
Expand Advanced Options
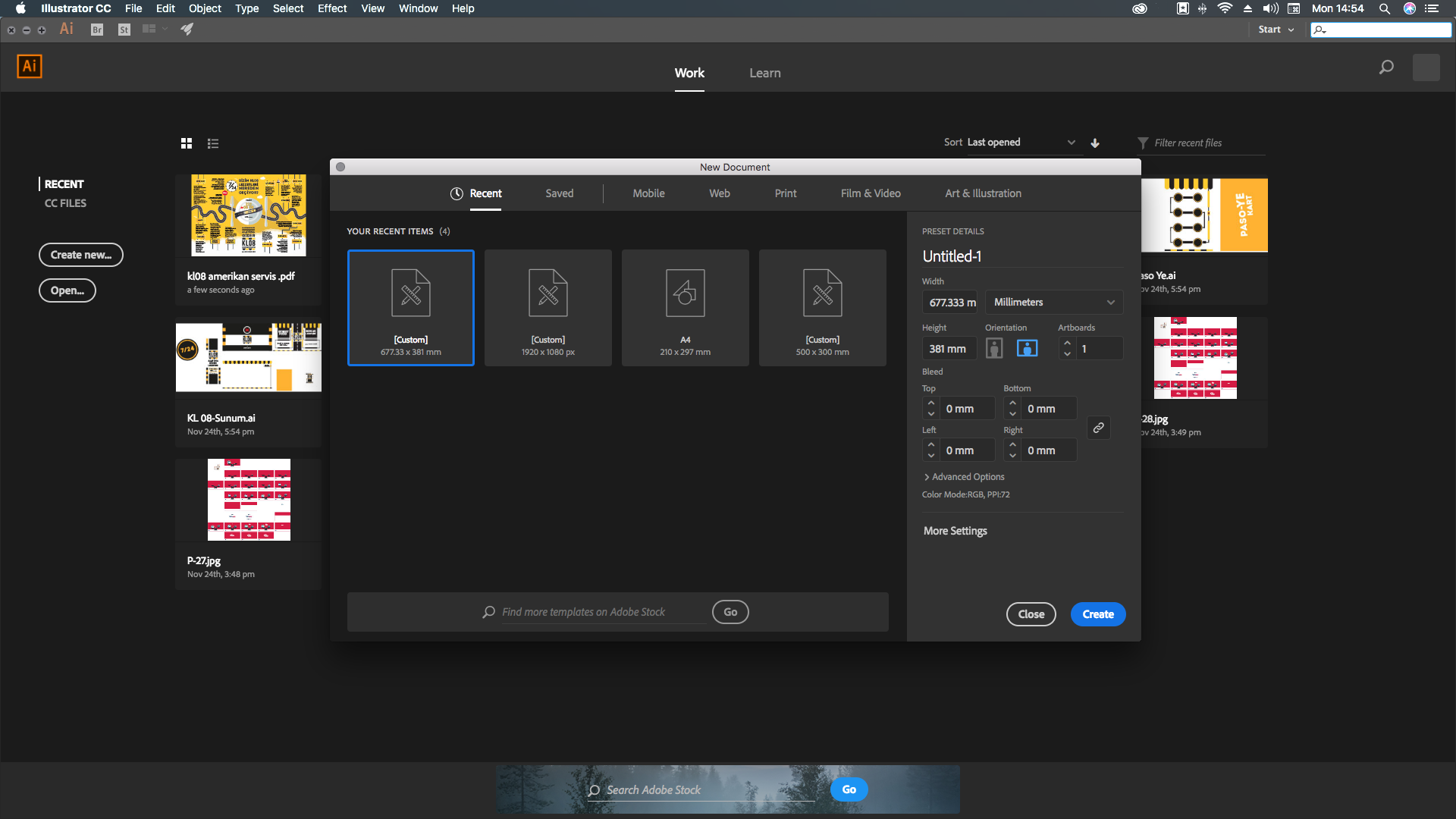point(964,477)
